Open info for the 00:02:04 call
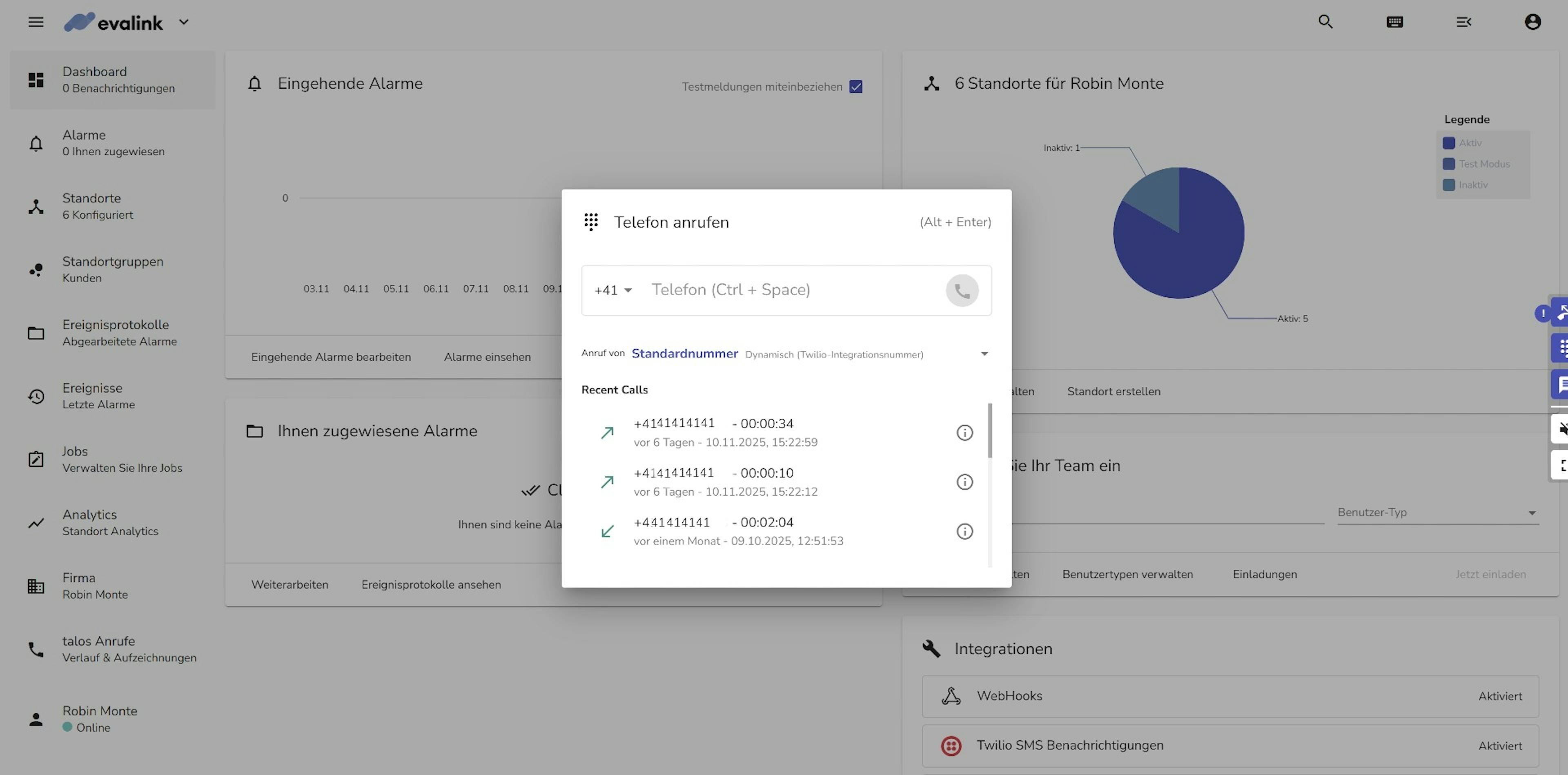Image resolution: width=1568 pixels, height=775 pixels. click(964, 532)
